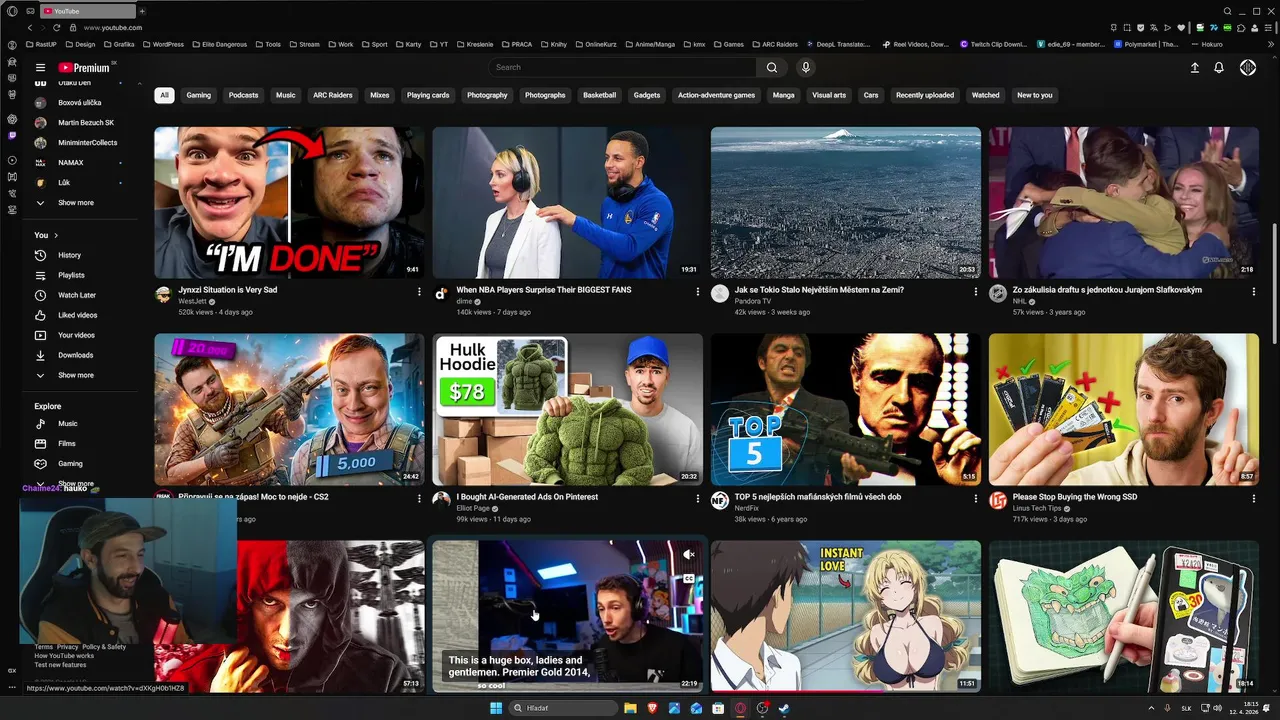Open more options for AI-Generated Ads video
Image resolution: width=1280 pixels, height=720 pixels.
[x=697, y=498]
